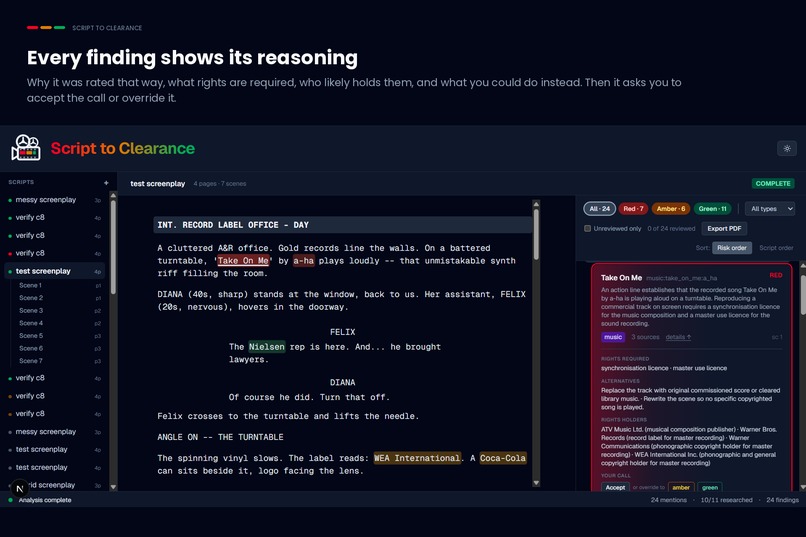806x537 pixels.
Task: Jump to Scene 5
Action: pos(31,336)
